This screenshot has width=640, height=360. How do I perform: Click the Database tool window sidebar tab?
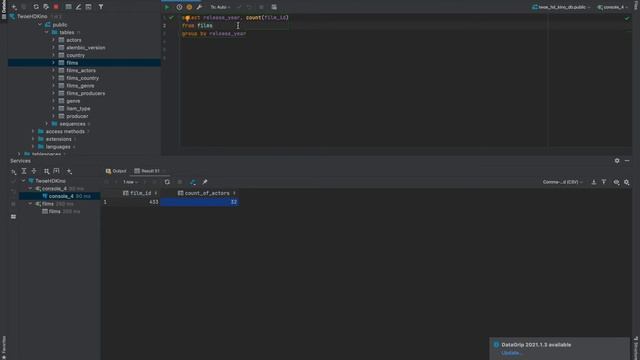point(4,9)
